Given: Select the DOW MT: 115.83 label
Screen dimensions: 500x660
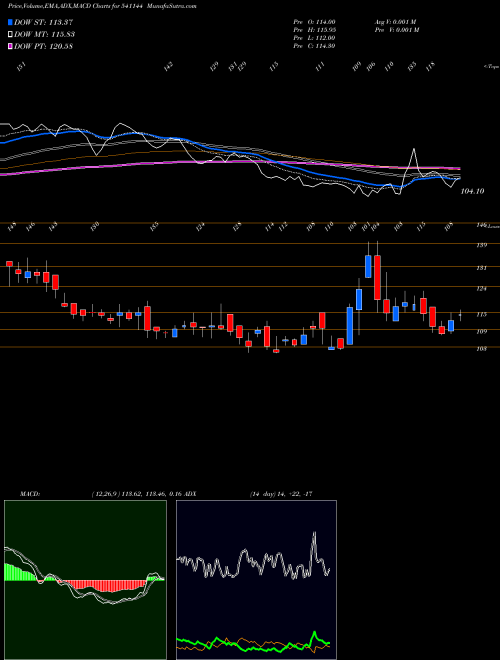Looking at the screenshot, I should [45, 34].
